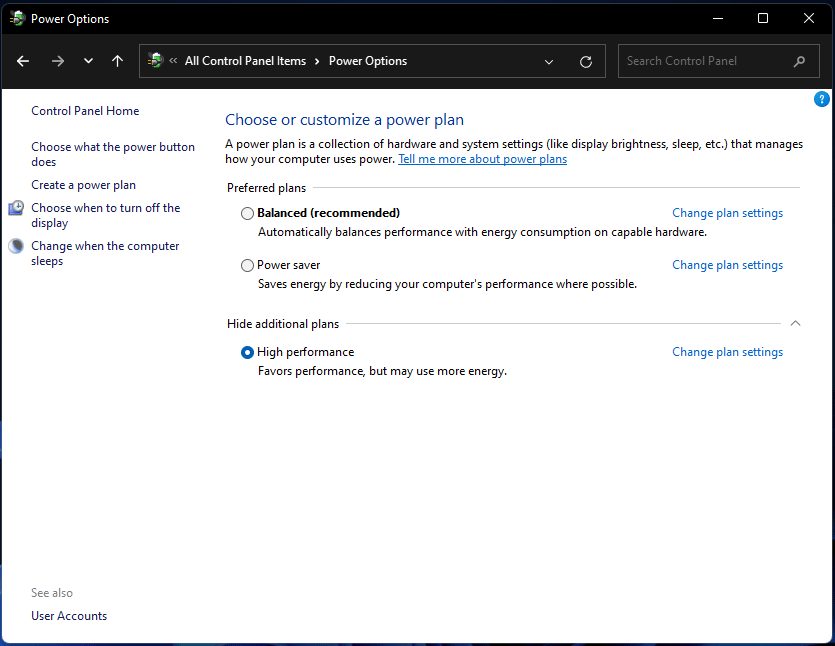Click the Power Options title bar icon
Image resolution: width=835 pixels, height=646 pixels.
coord(17,19)
